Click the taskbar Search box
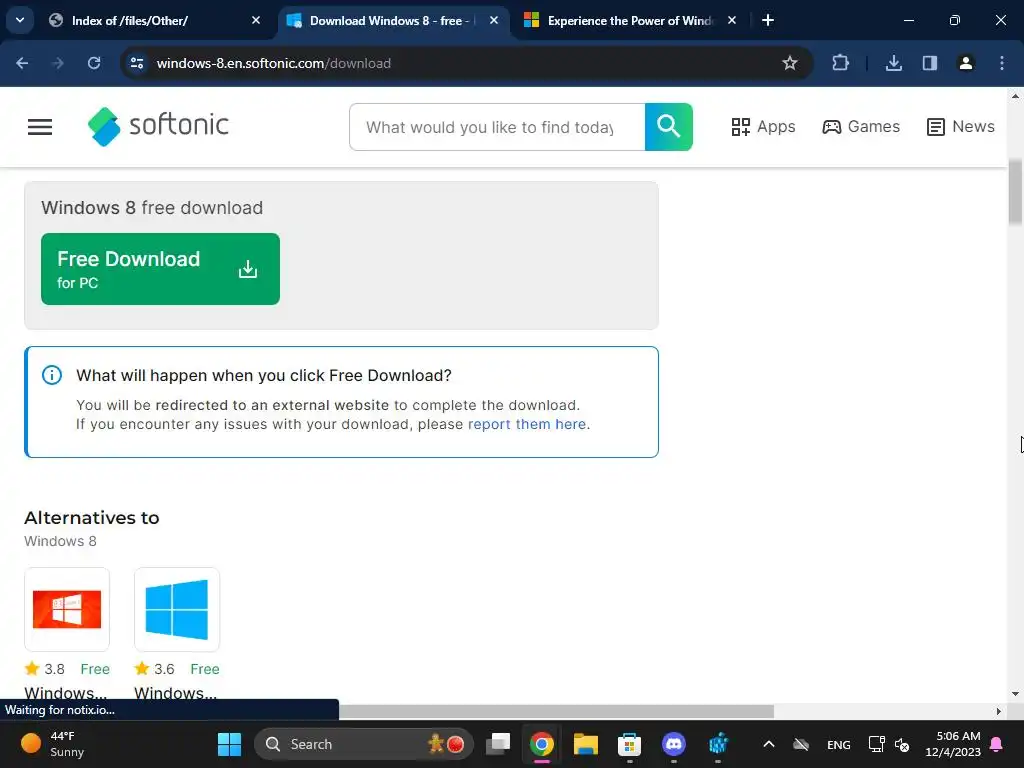 pos(363,744)
